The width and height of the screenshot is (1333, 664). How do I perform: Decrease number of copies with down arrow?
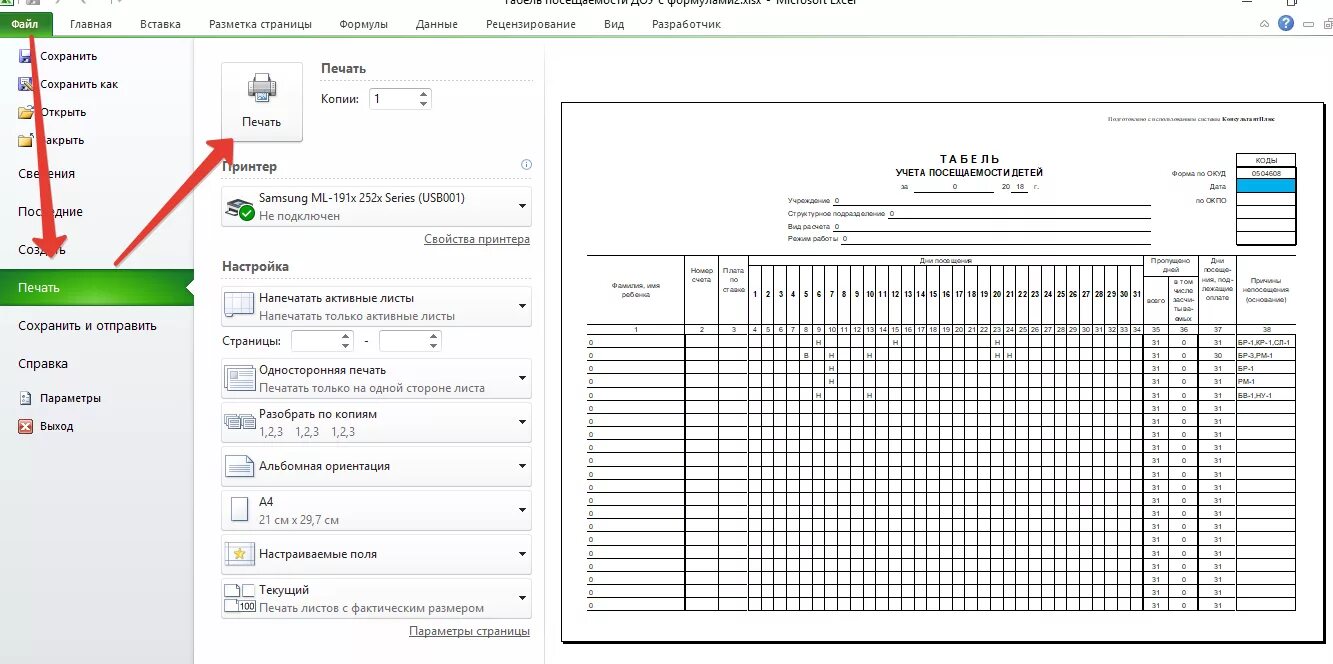424,104
